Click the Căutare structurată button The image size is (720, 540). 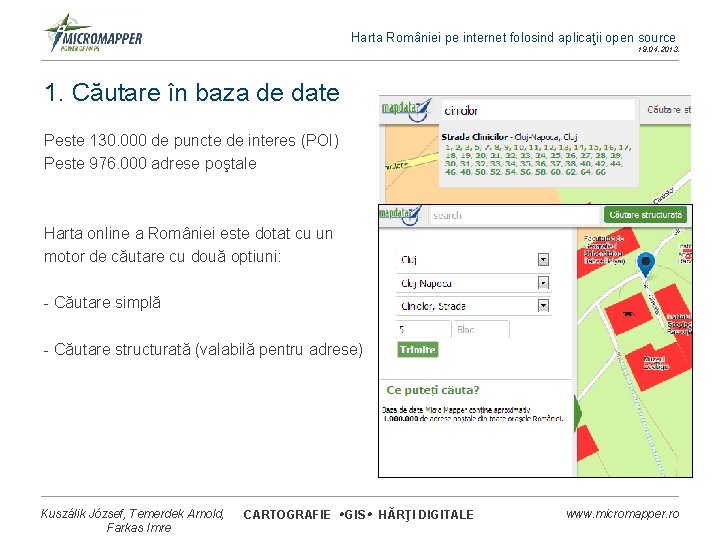645,215
